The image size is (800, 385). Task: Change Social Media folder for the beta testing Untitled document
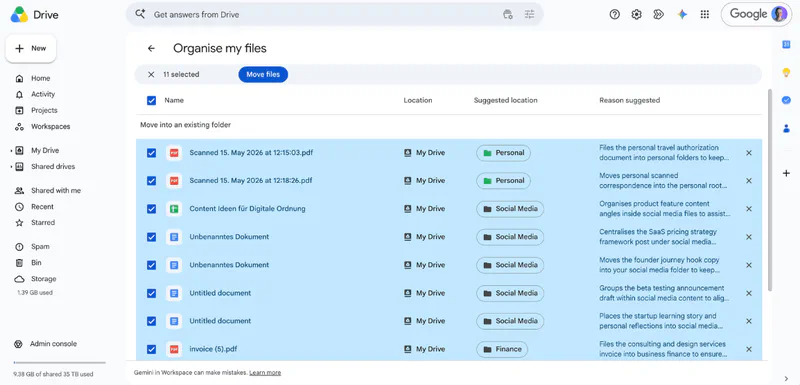click(510, 293)
